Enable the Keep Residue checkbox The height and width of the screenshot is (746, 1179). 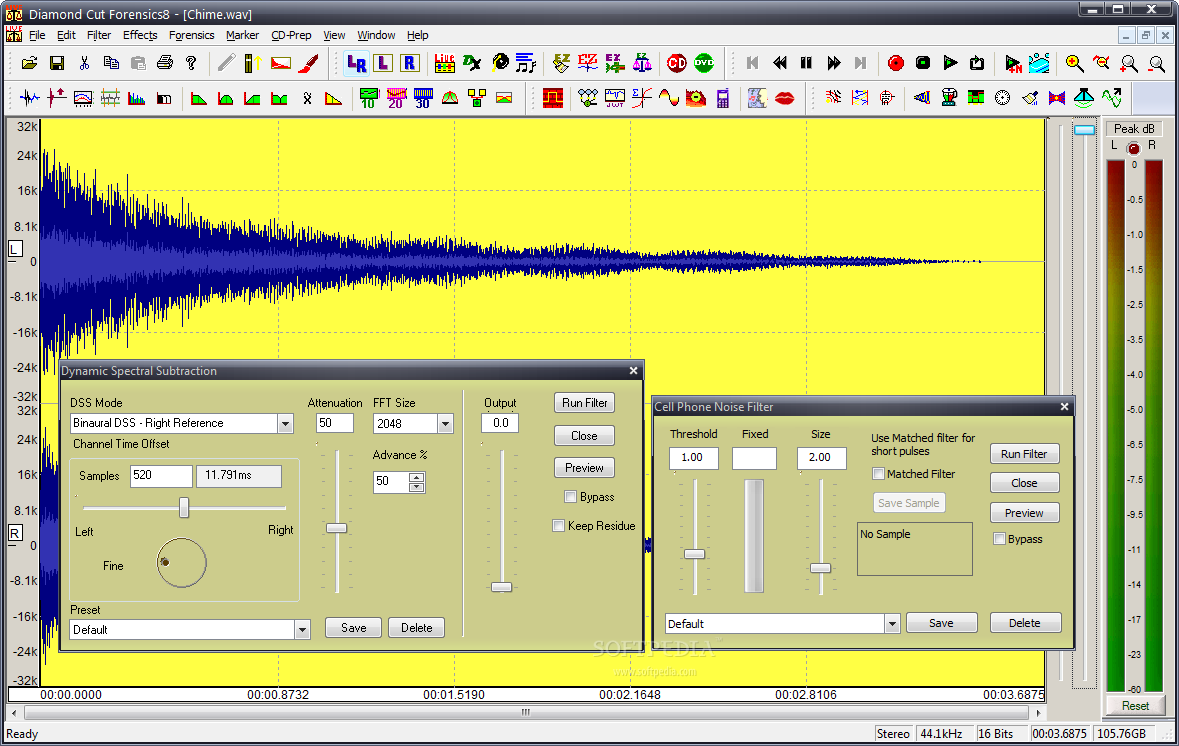pos(559,526)
